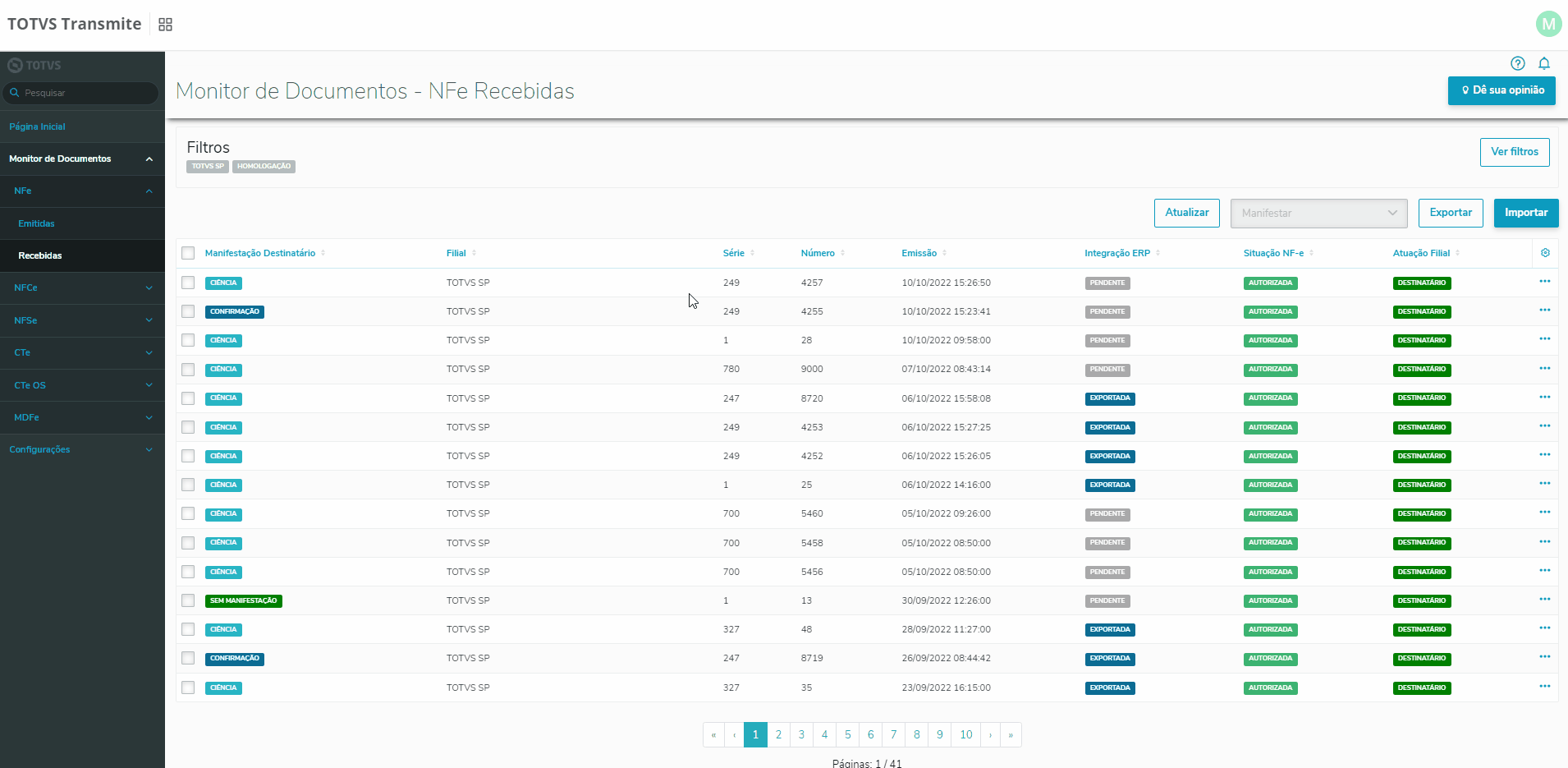Open Emitidas under NFe

(36, 223)
